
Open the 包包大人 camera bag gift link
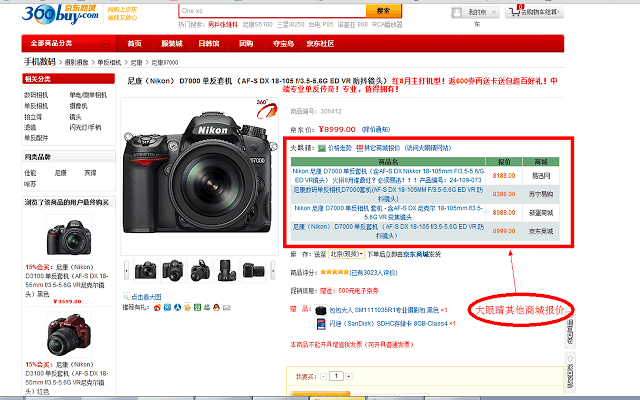384,310
